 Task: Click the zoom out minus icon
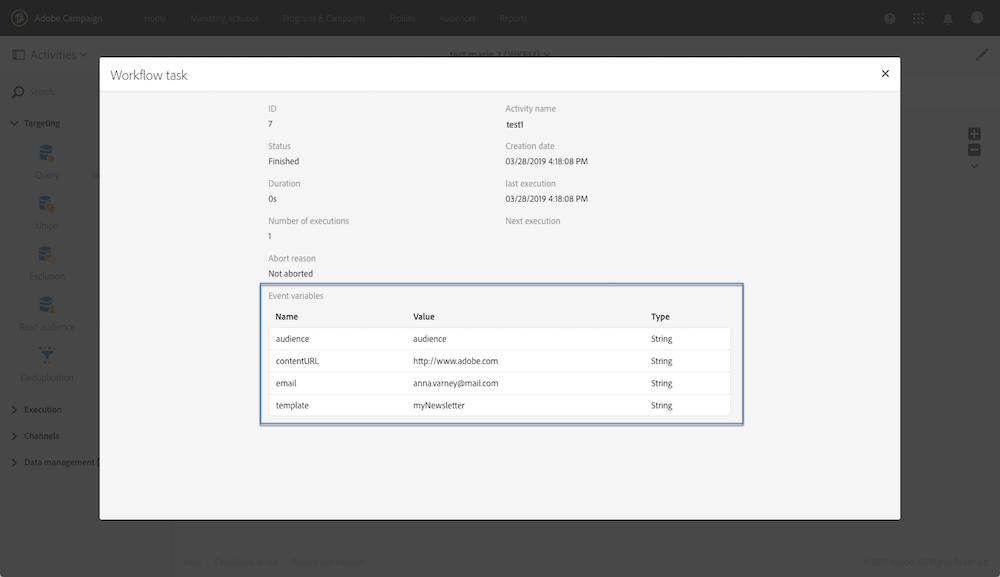click(x=974, y=150)
